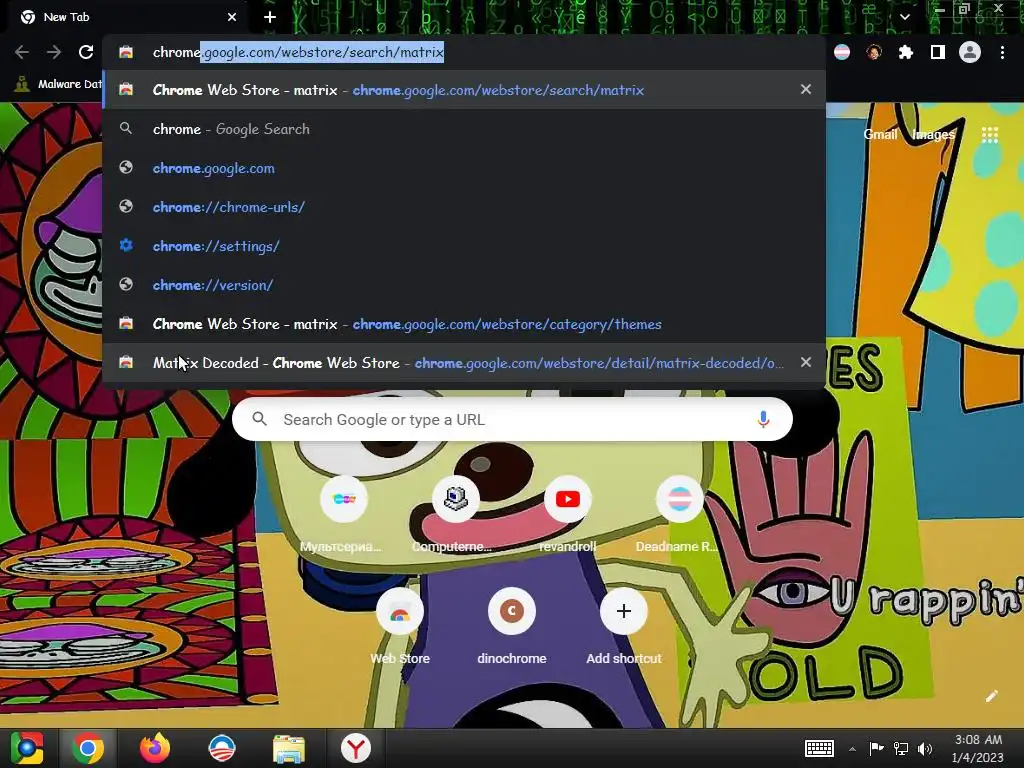Viewport: 1024px width, 768px height.
Task: Select the chrome://version/ suggestion
Action: 464,285
